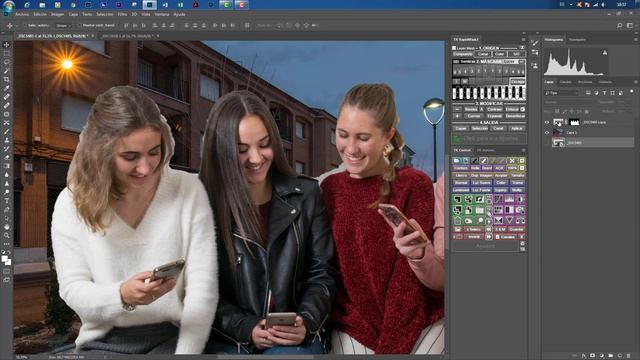Click the Curvas button in Modificar section
This screenshot has width=640, height=360.
coord(474,116)
